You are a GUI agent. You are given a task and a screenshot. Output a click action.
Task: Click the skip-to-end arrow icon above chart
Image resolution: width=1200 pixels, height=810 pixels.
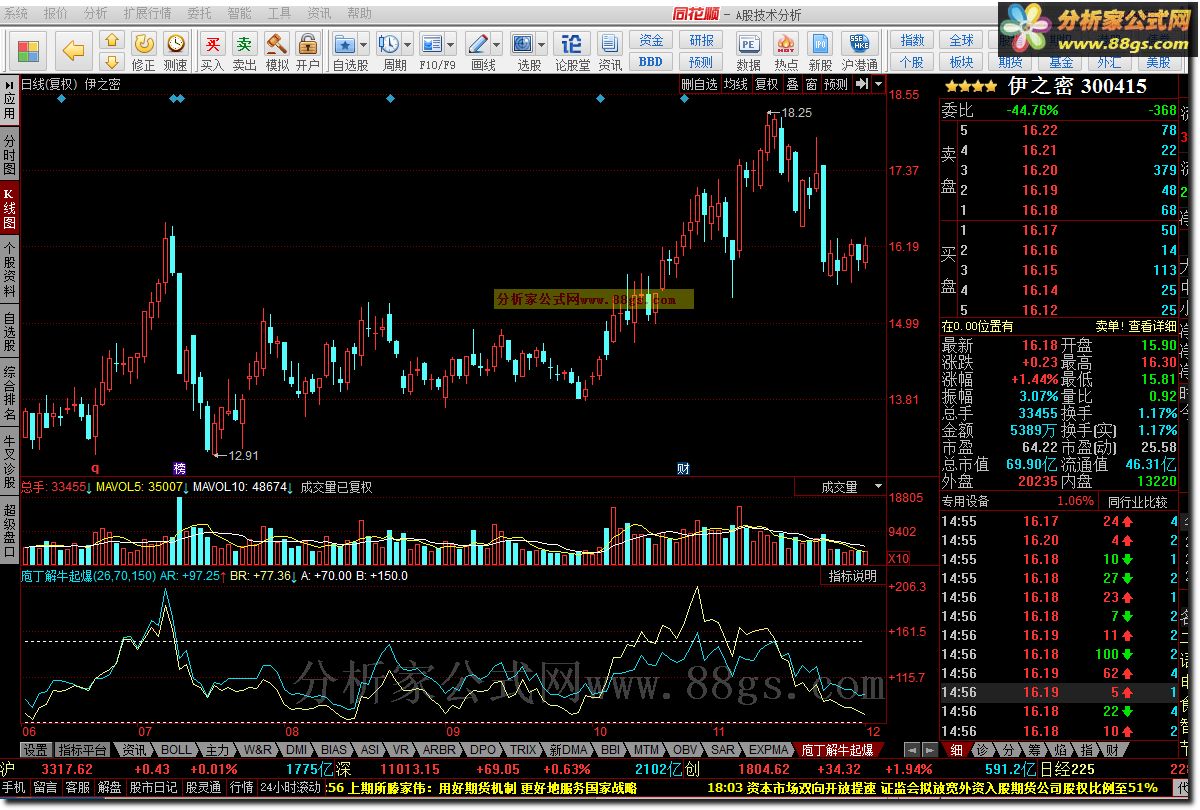(861, 85)
